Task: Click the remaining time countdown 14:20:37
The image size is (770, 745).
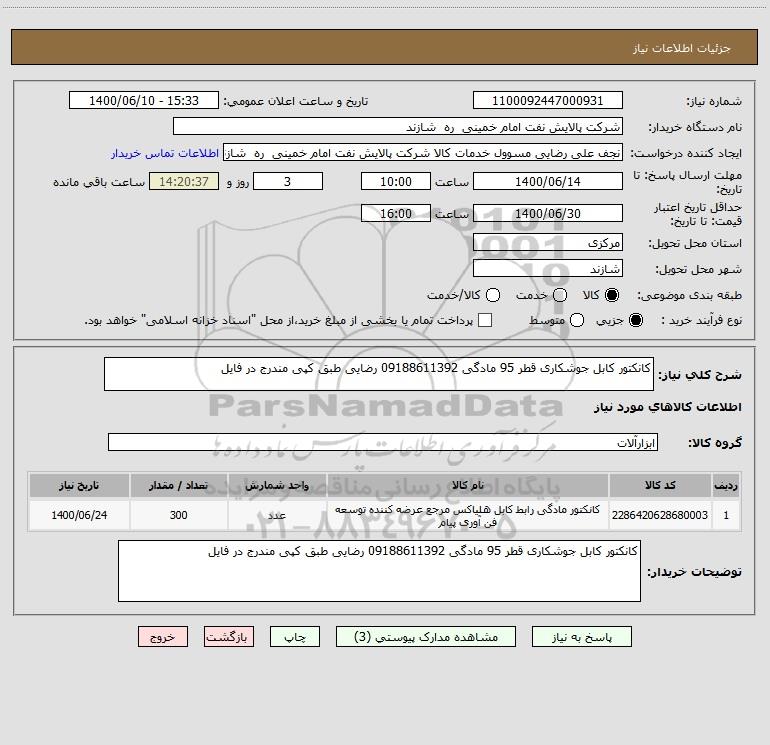Action: (x=184, y=181)
